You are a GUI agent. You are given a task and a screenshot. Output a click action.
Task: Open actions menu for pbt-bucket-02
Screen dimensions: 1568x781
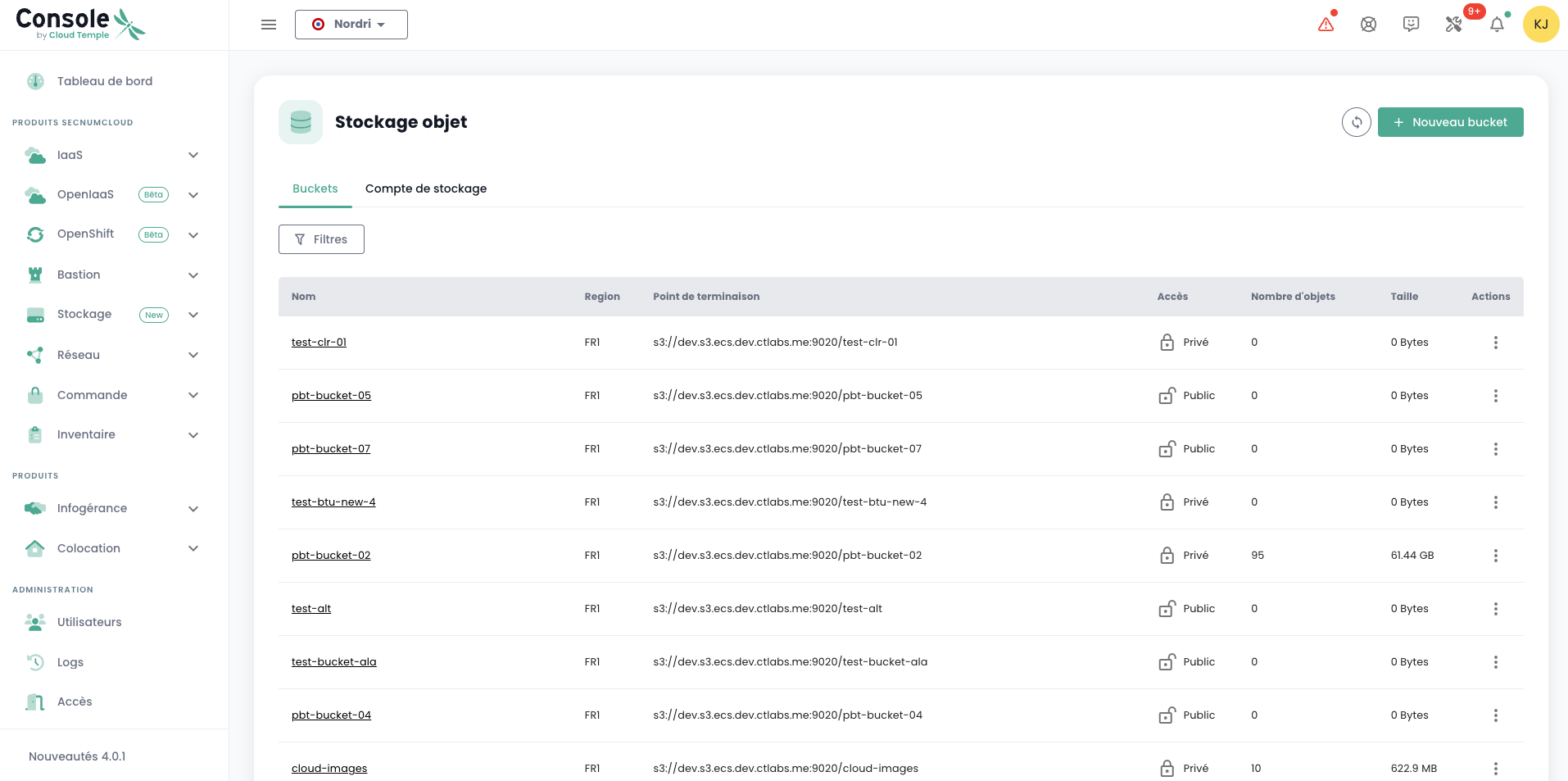[x=1495, y=556]
